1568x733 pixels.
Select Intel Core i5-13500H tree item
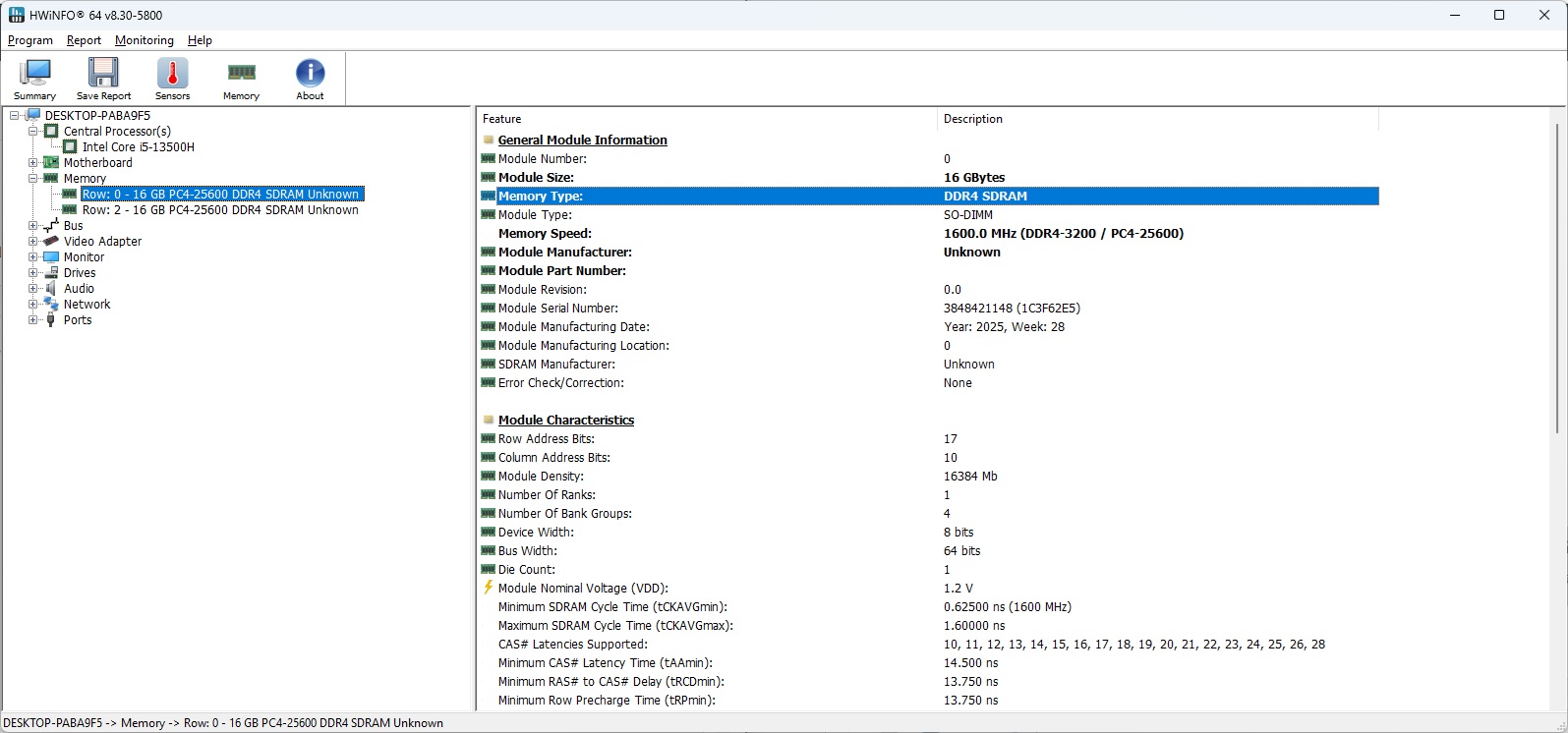pyautogui.click(x=139, y=147)
